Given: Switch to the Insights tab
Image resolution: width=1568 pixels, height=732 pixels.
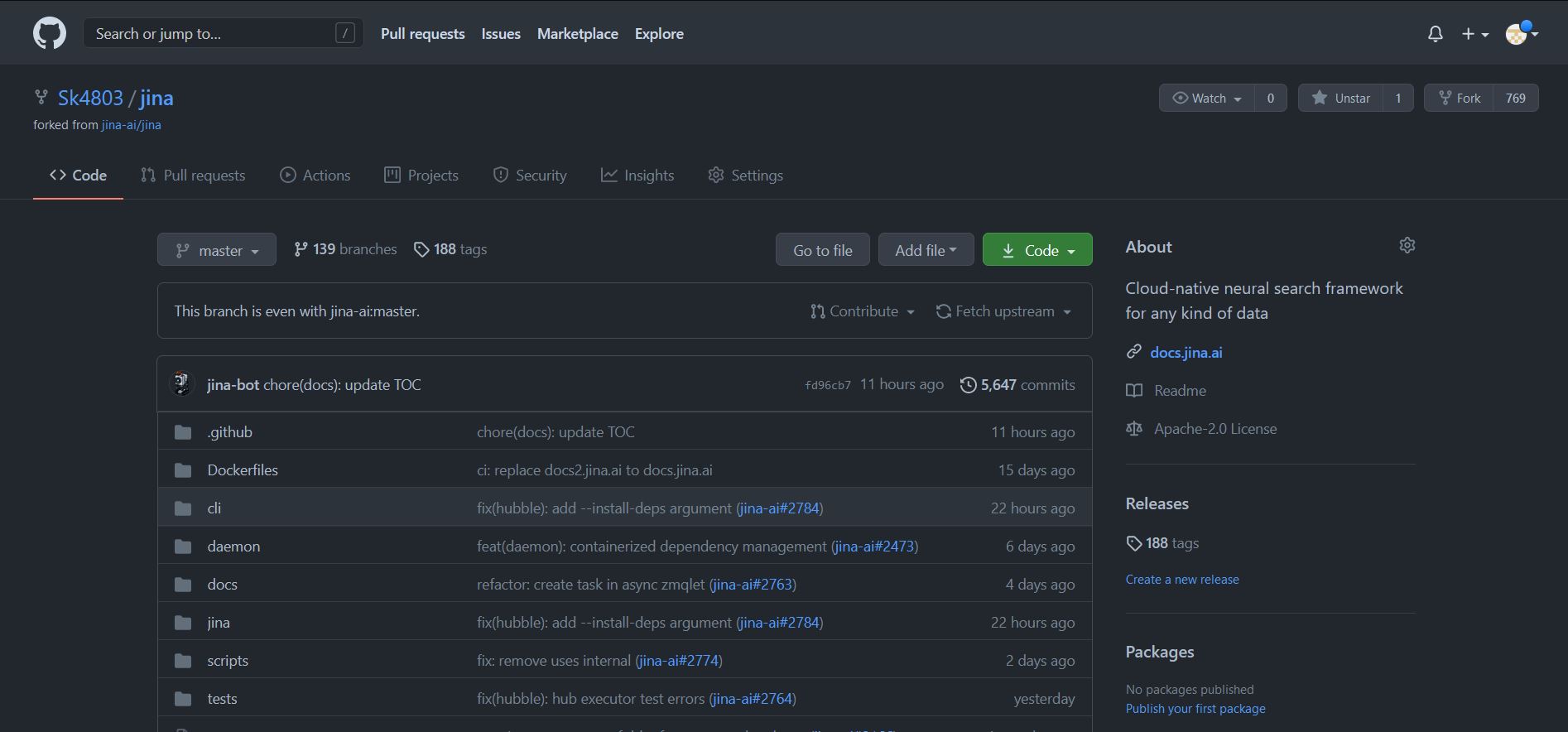Looking at the screenshot, I should (x=637, y=176).
